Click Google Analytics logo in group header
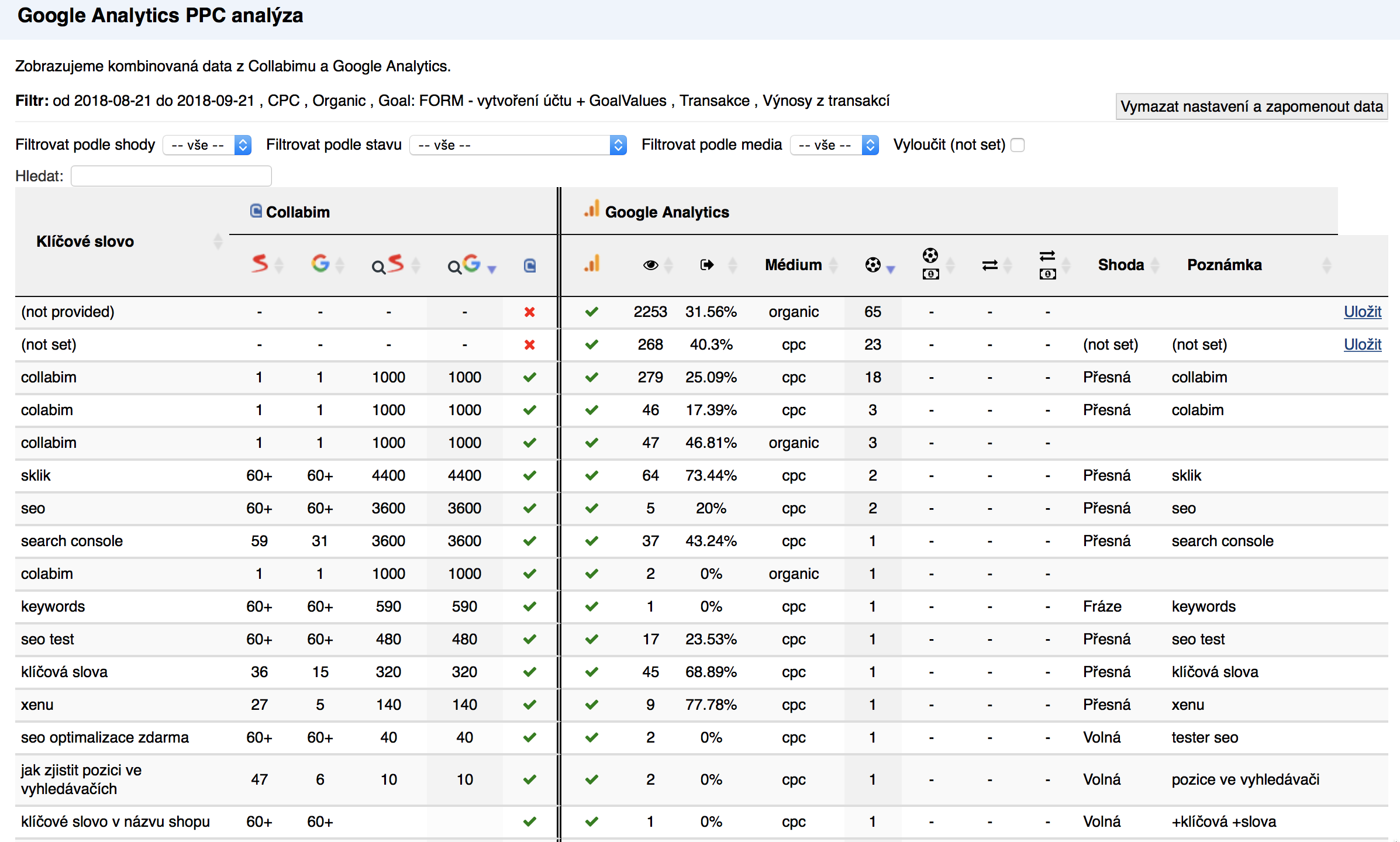Viewport: 1400px width, 842px height. tap(592, 209)
